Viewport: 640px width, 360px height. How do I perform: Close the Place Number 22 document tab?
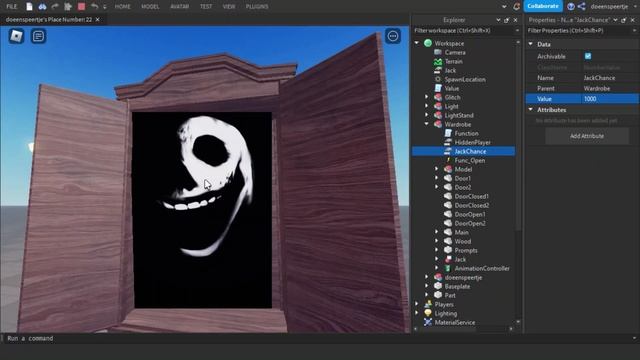(x=98, y=20)
